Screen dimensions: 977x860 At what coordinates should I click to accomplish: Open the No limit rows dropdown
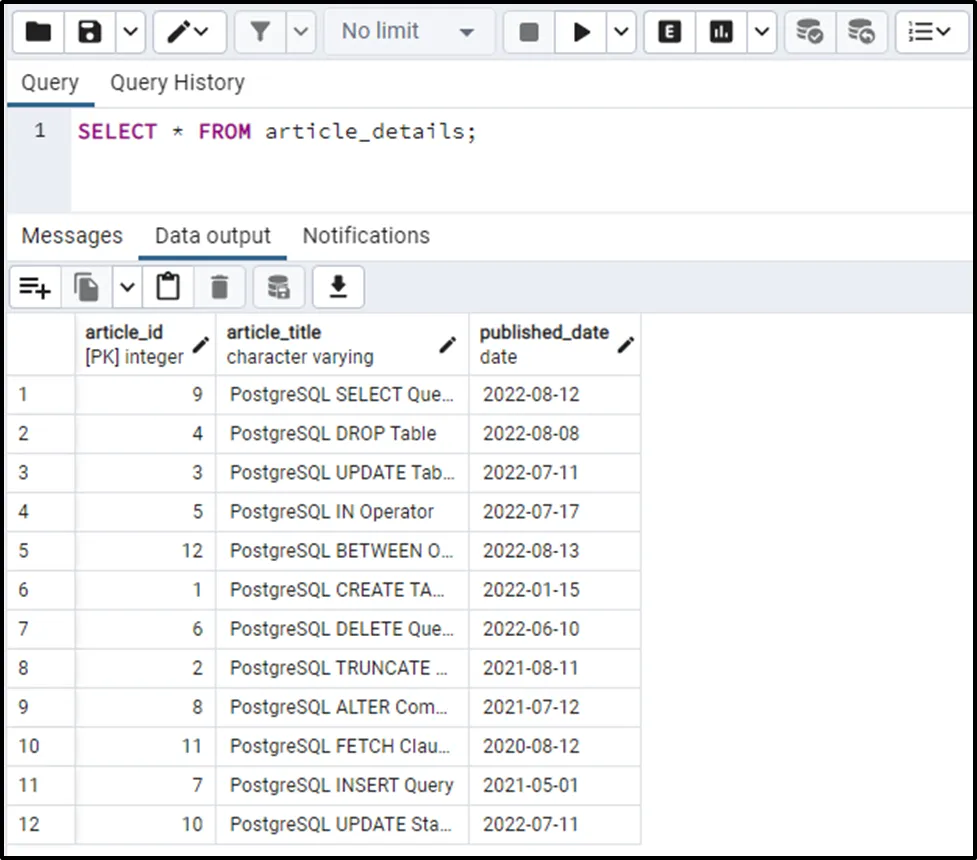pos(408,32)
